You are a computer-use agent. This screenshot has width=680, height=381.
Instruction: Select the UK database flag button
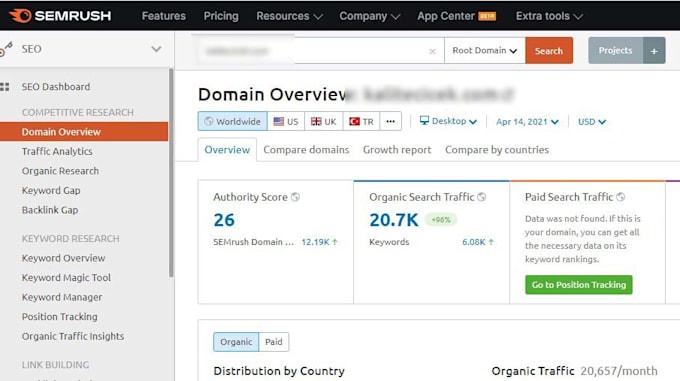[324, 121]
